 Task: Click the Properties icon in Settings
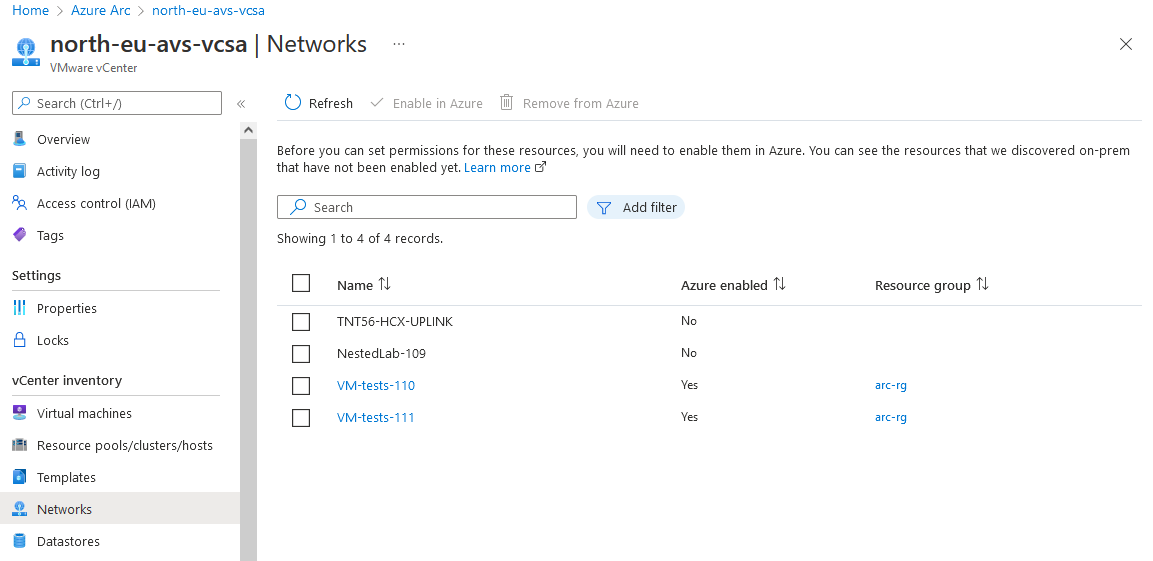coord(20,308)
